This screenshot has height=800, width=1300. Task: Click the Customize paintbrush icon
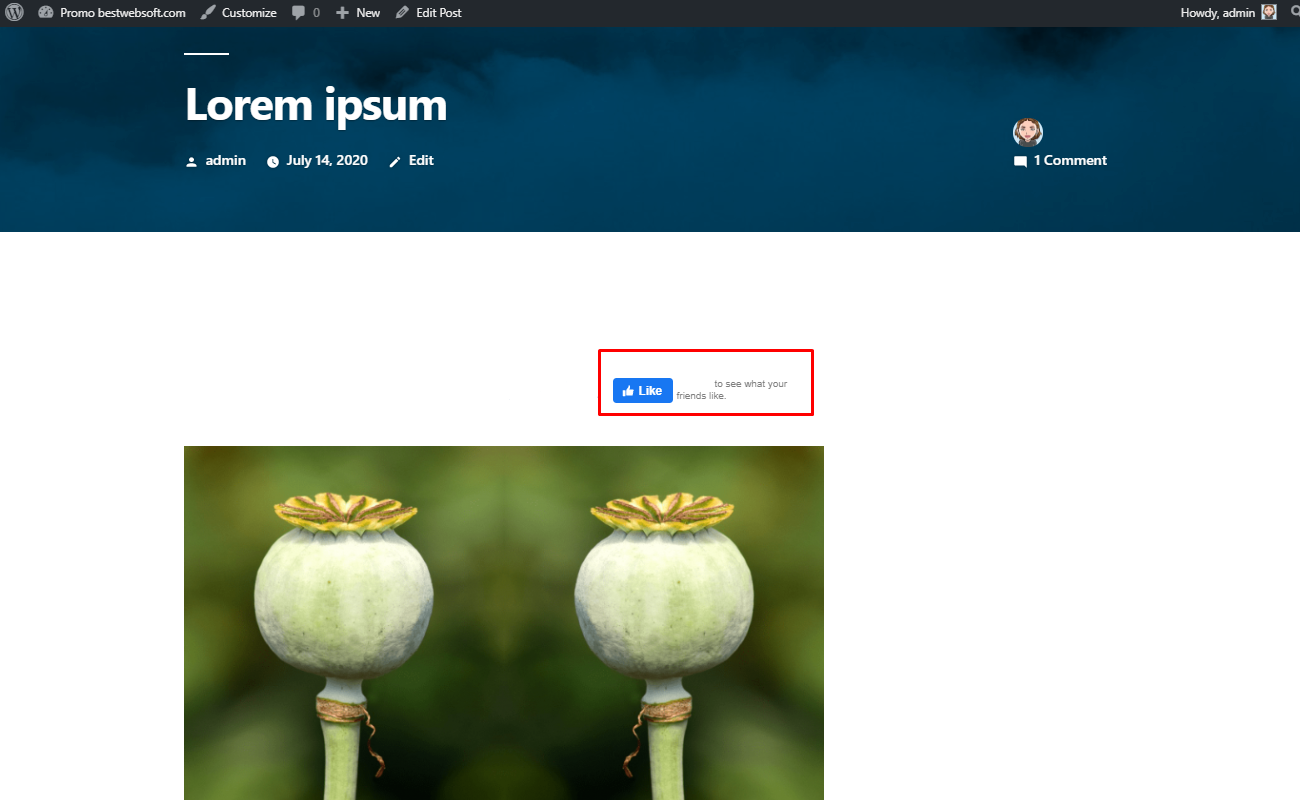point(207,13)
